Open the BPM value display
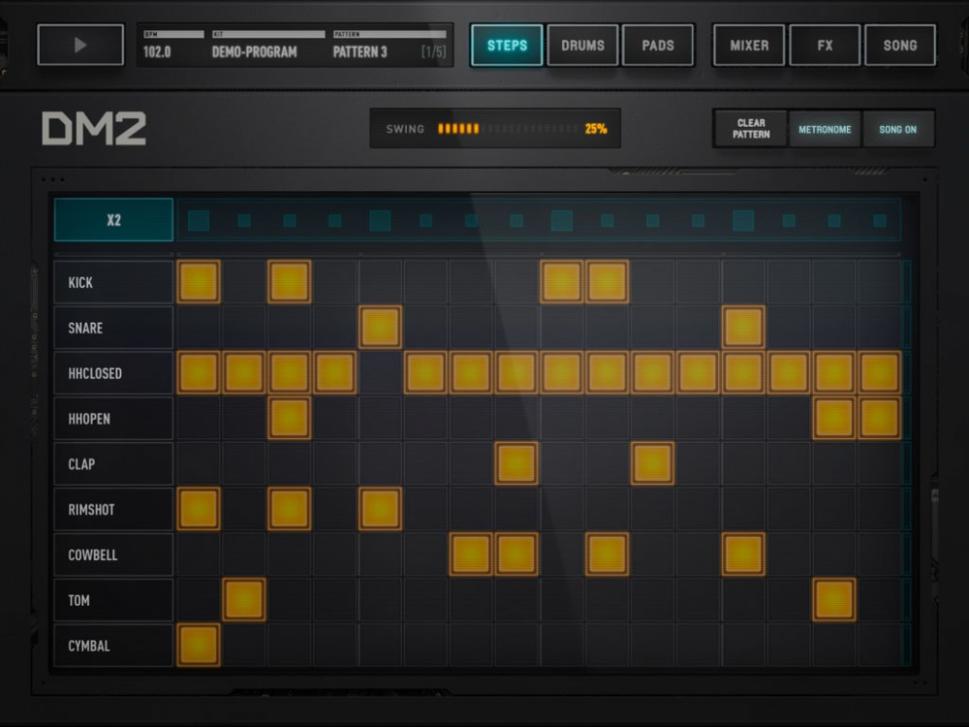The width and height of the screenshot is (969, 727). click(165, 44)
